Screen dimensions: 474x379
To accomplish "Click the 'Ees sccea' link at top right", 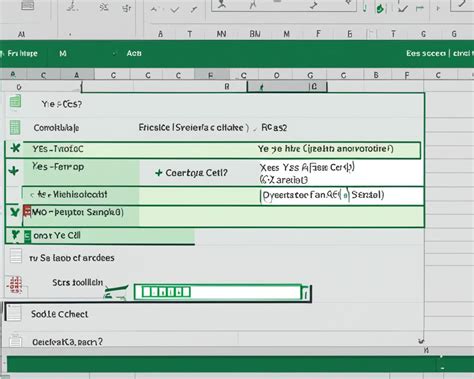I will tap(426, 53).
